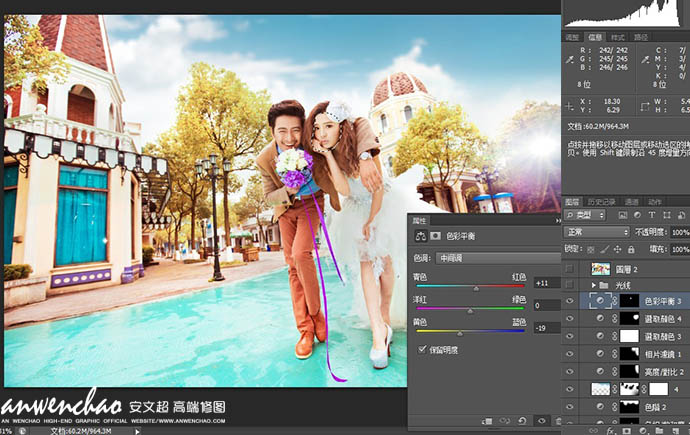The image size is (690, 435).
Task: Open the 色调 中间调 dropdown
Action: pos(496,257)
